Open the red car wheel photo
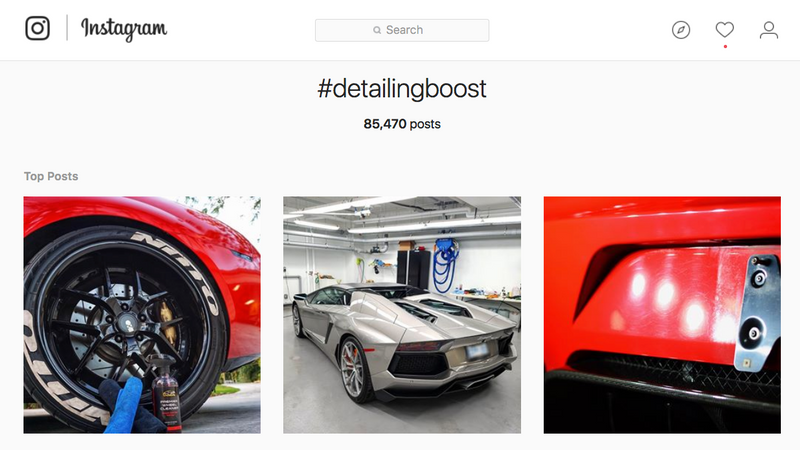Viewport: 800px width, 450px height. tap(142, 315)
